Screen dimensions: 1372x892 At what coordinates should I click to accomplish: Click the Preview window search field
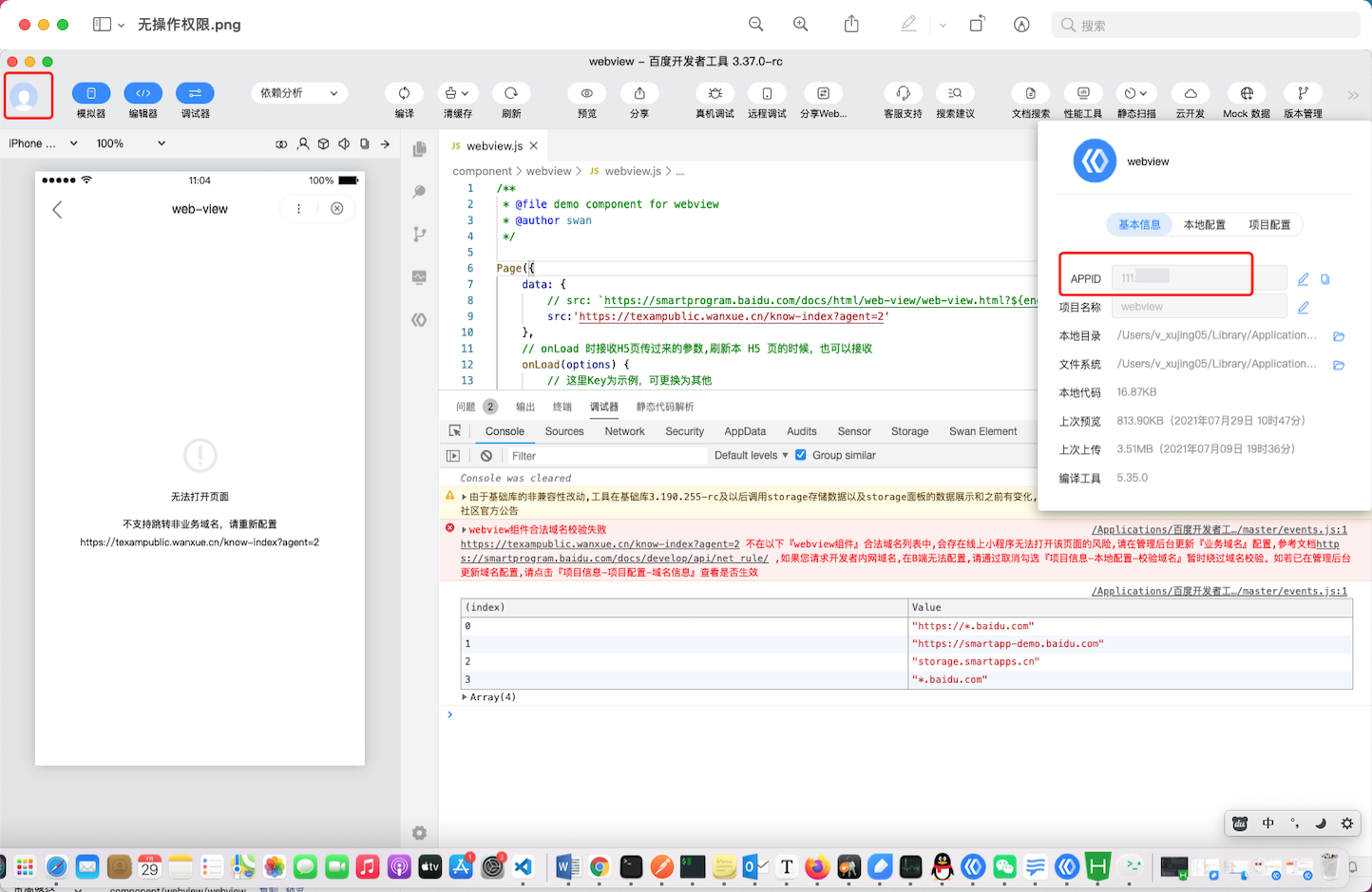(1206, 25)
